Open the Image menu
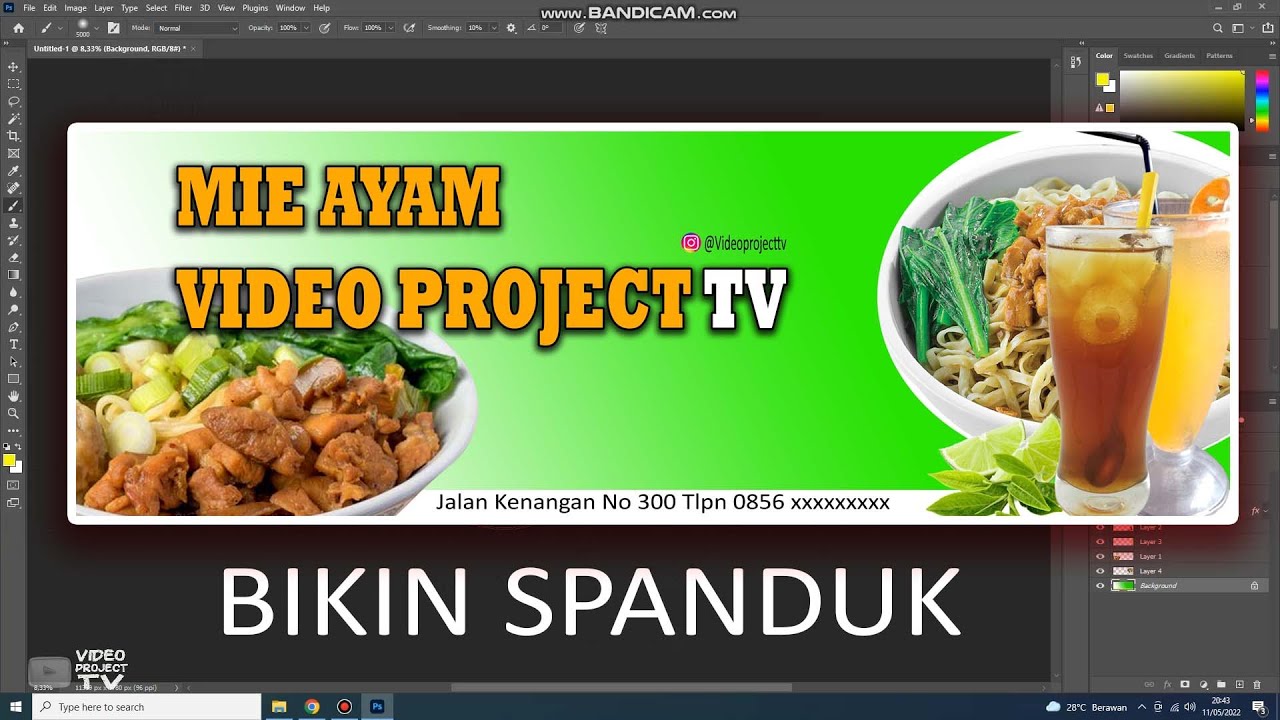 click(x=75, y=8)
